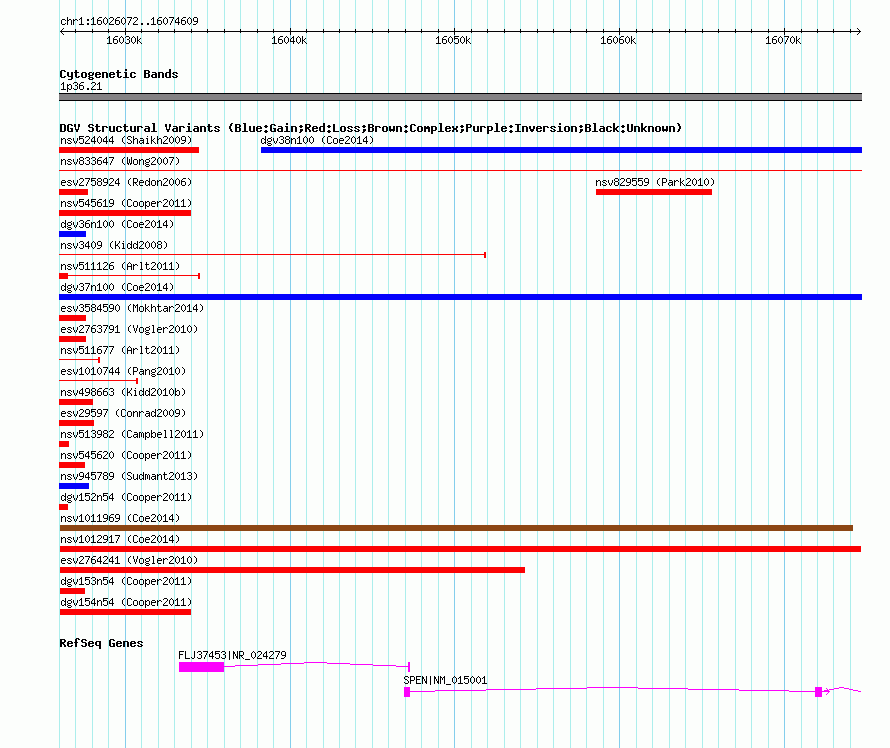Open the dgv38n100 (Coe2014) variant label
Viewport: 890px width, 748px height.
coord(317,140)
